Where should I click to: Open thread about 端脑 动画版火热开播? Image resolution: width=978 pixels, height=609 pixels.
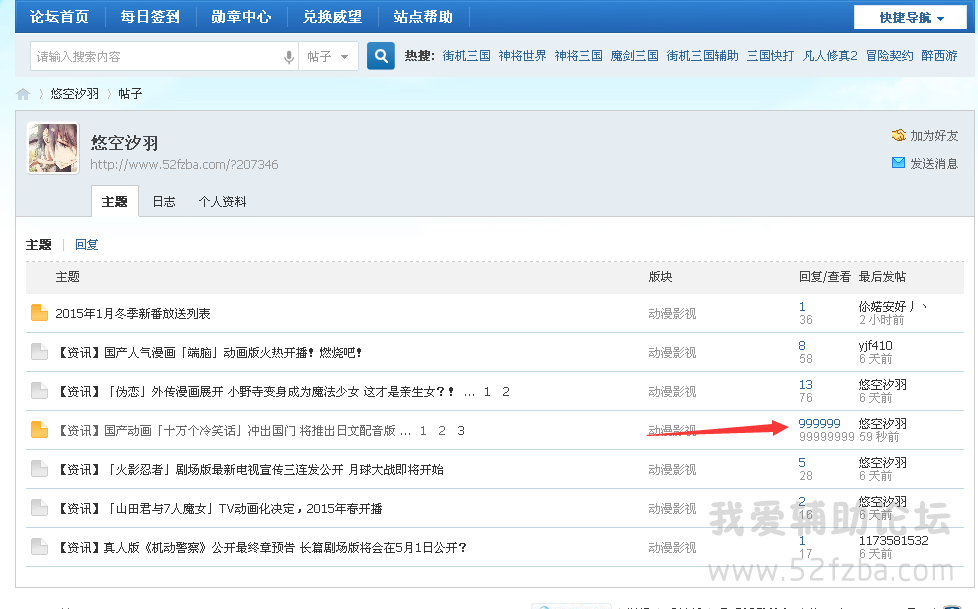pos(209,353)
